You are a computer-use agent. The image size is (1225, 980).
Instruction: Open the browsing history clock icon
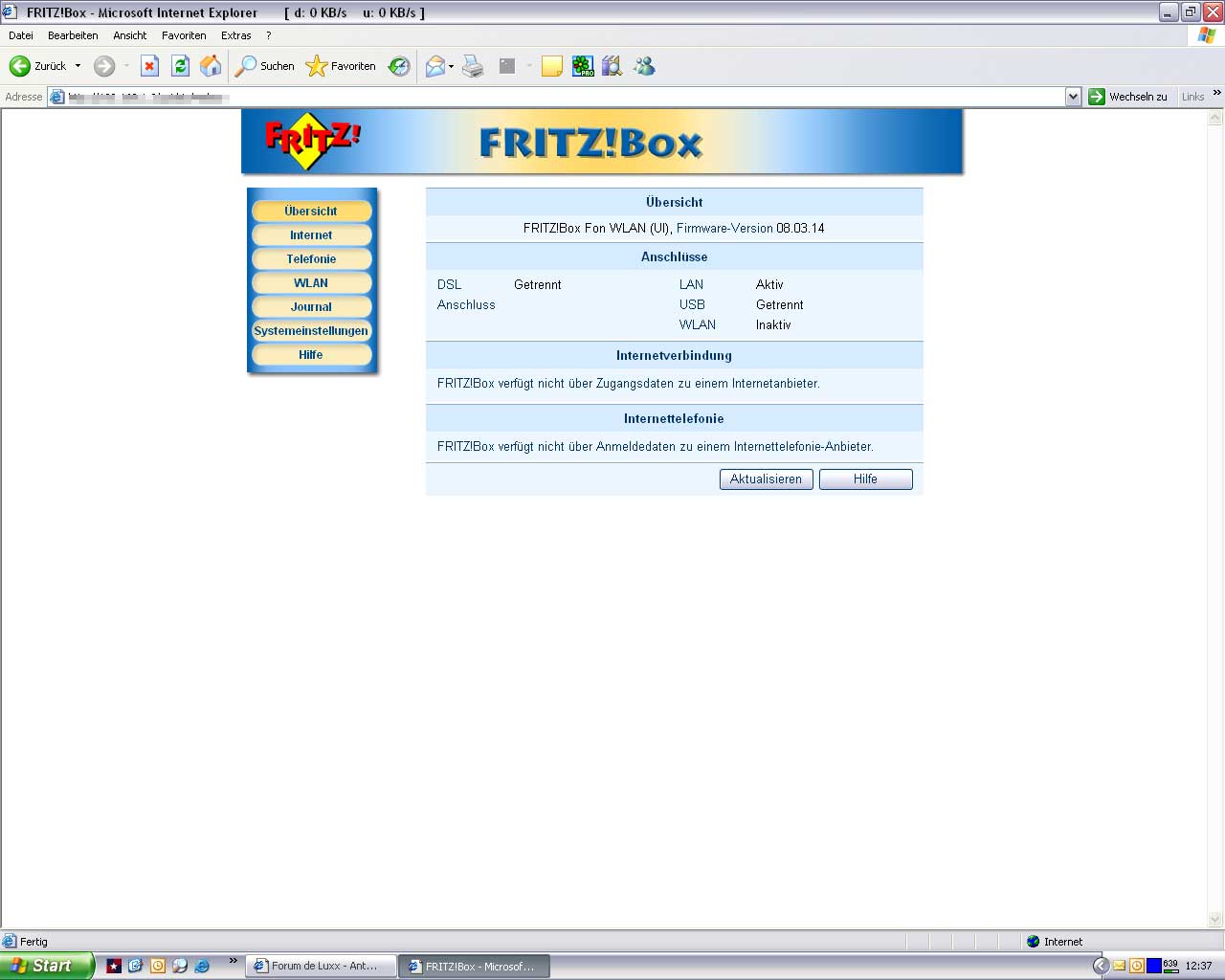(x=399, y=66)
